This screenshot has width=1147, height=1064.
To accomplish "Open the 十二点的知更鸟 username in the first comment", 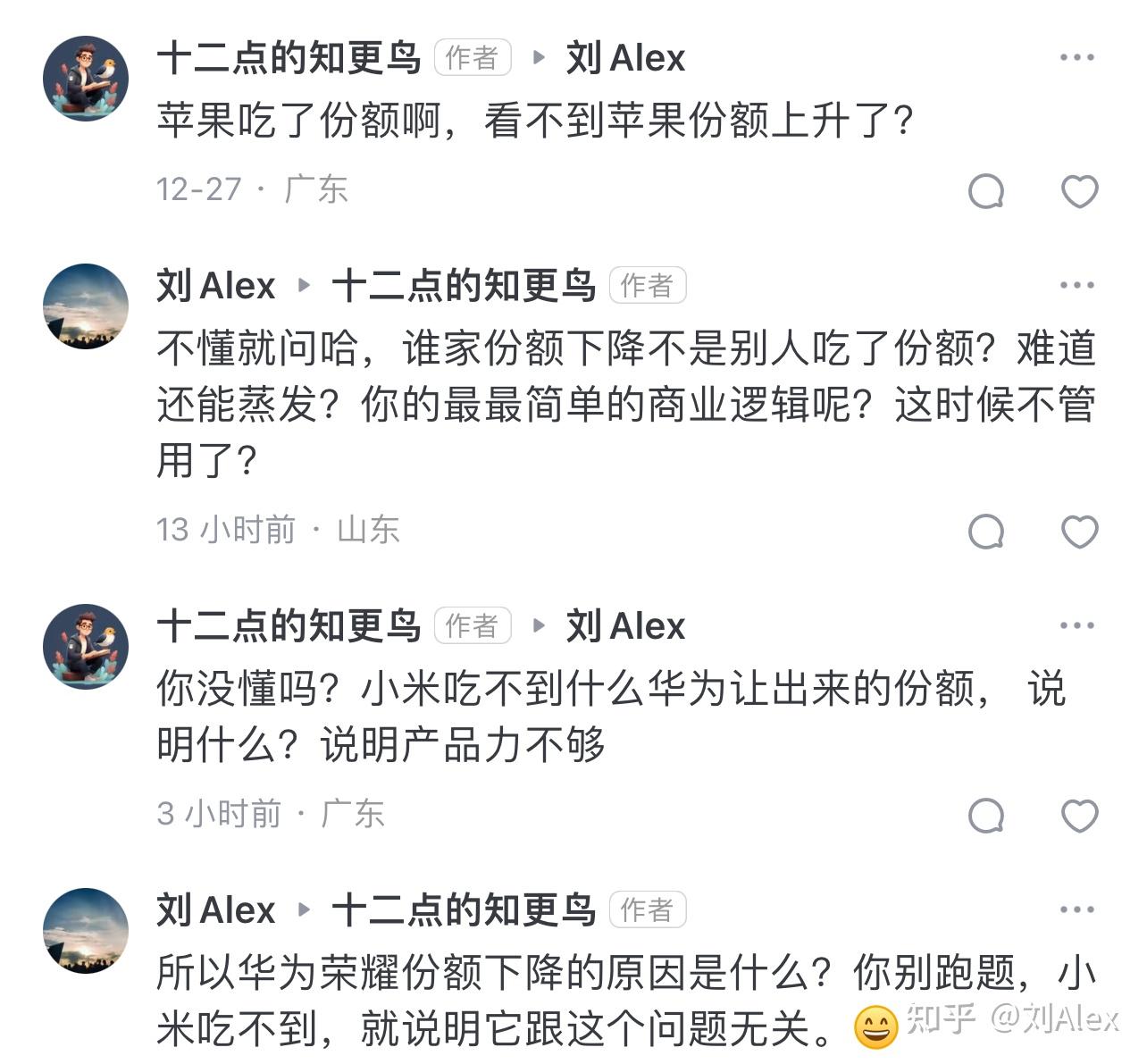I will tap(289, 58).
